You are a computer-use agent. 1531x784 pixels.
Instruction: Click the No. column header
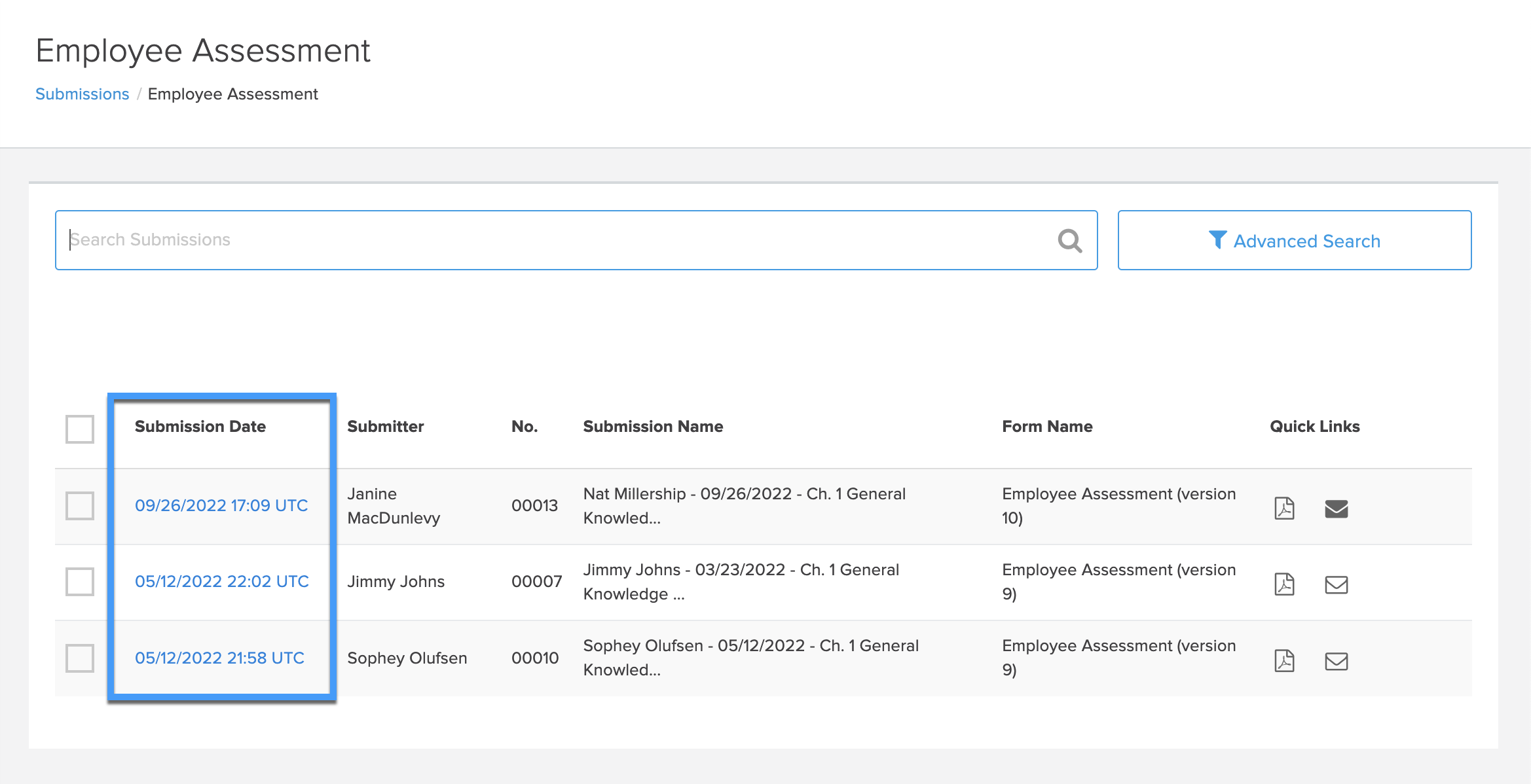pos(525,427)
